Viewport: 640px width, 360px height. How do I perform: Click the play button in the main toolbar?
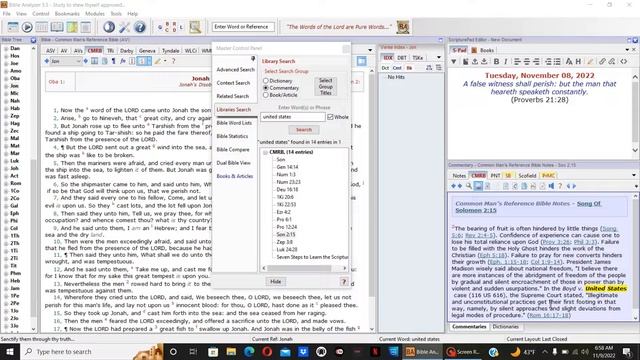(x=27, y=27)
